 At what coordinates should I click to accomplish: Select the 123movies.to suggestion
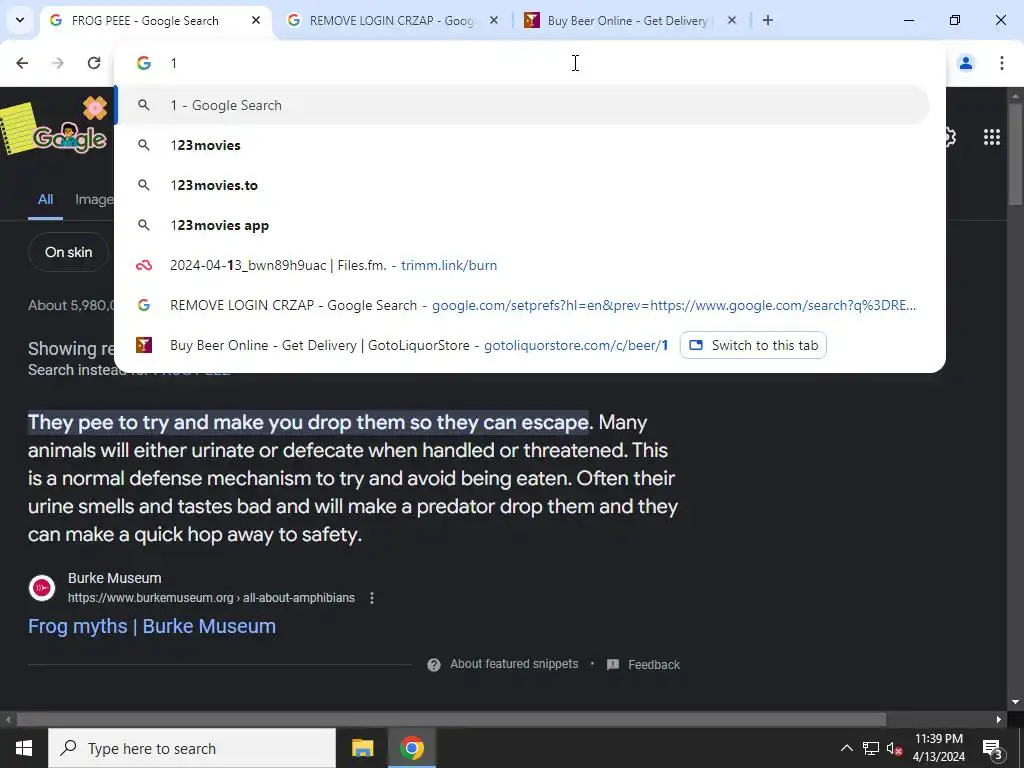point(522,185)
